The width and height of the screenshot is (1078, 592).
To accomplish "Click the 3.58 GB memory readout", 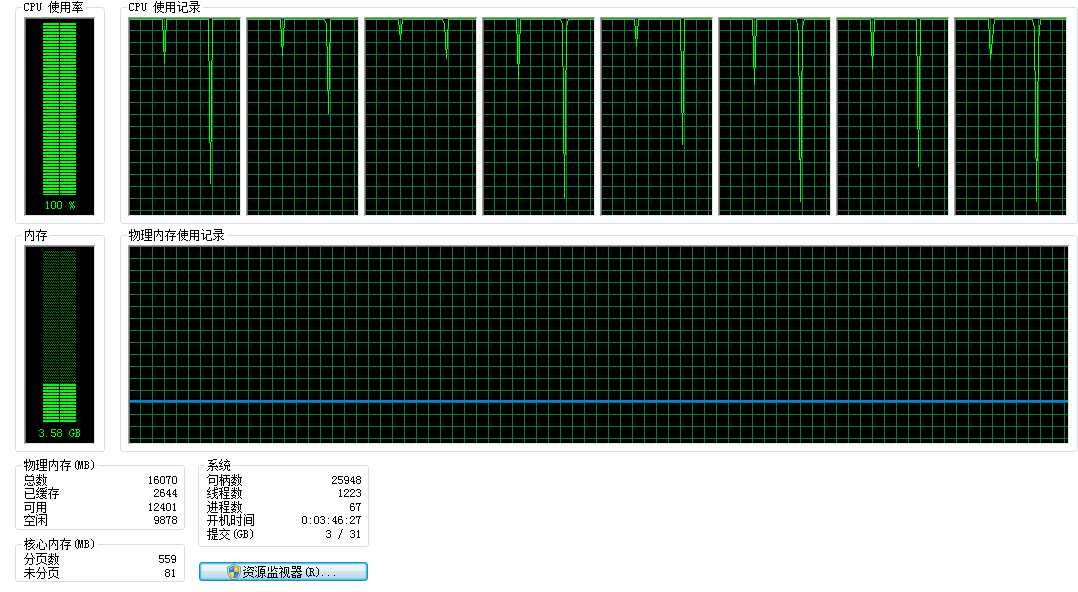I will (60, 434).
